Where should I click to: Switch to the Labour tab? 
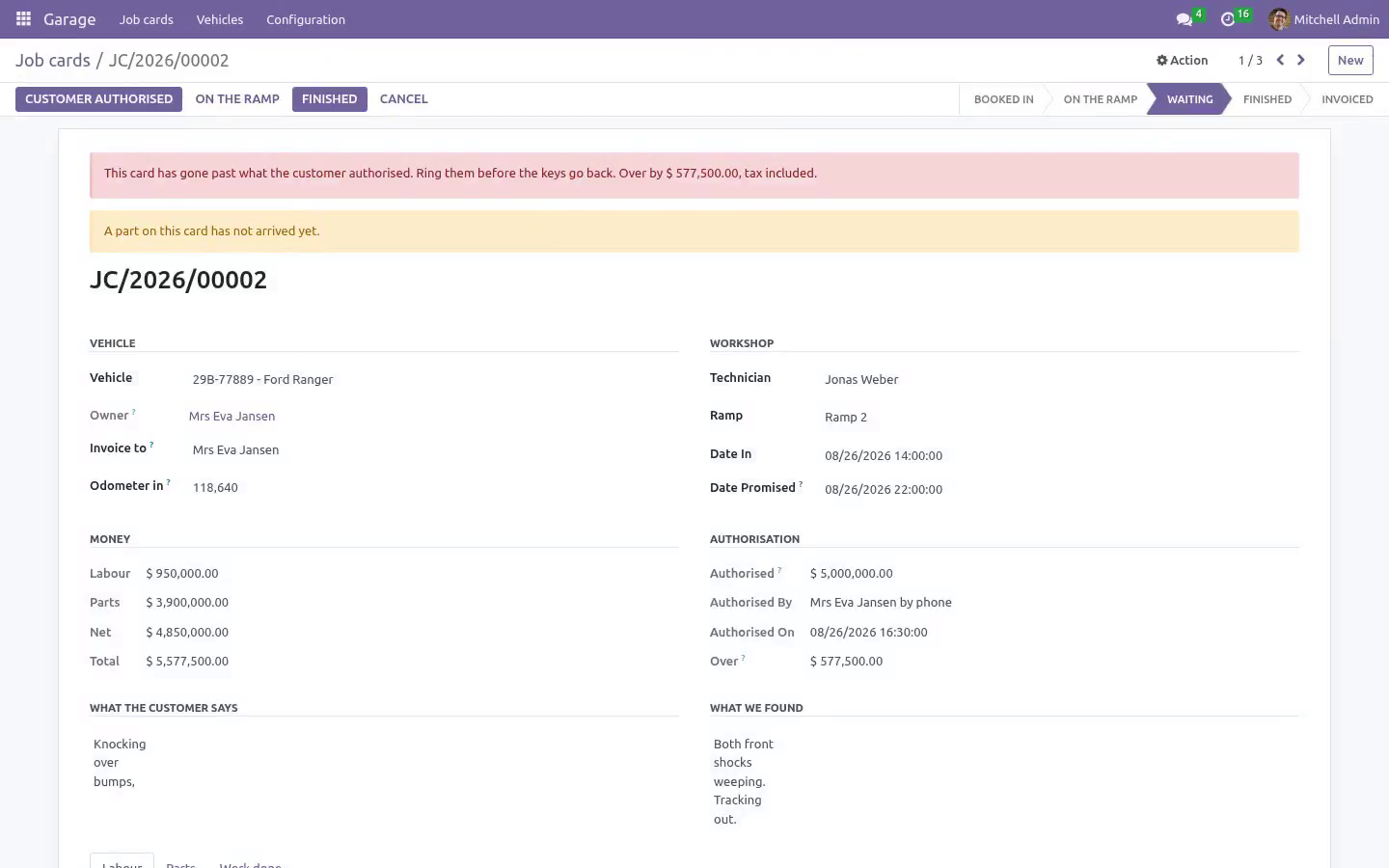(123, 863)
